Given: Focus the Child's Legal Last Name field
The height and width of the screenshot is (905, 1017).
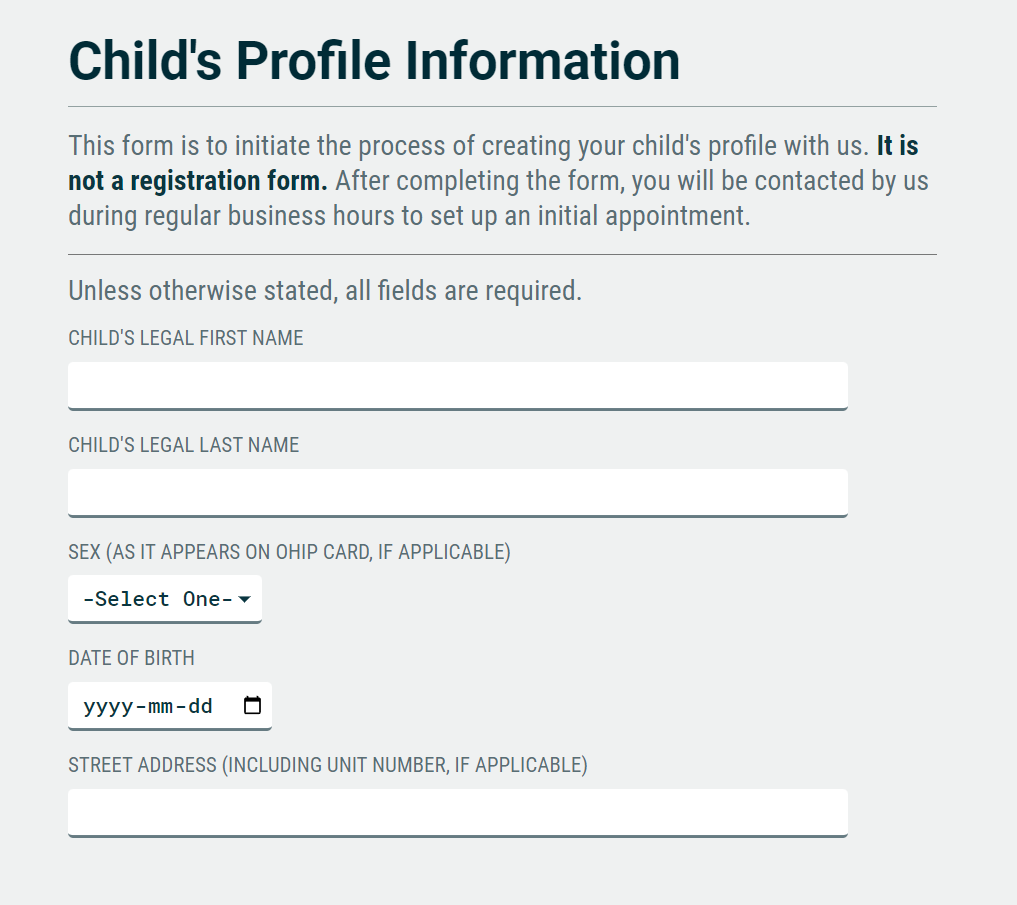Looking at the screenshot, I should tap(458, 493).
